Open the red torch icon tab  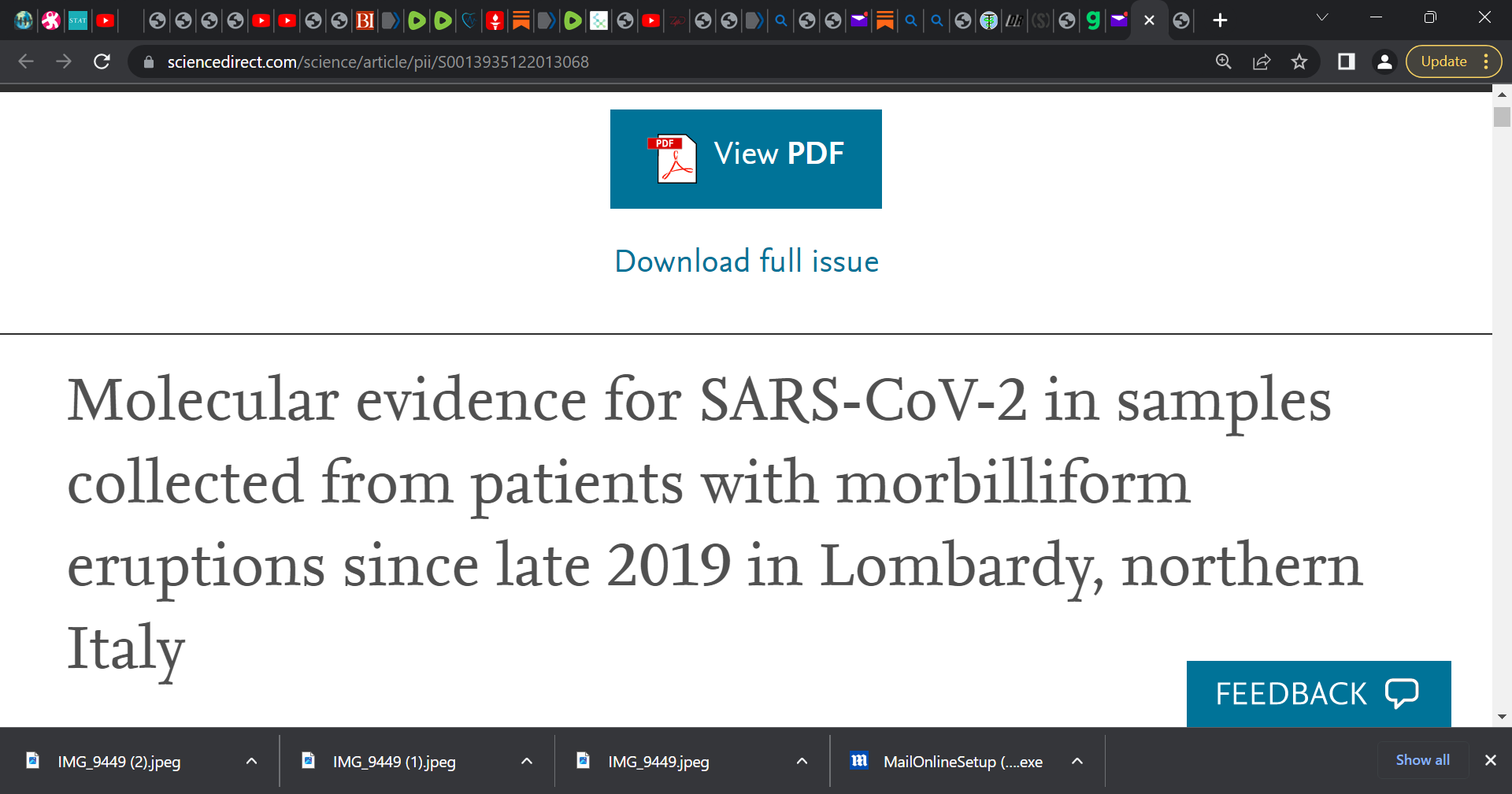pos(495,20)
